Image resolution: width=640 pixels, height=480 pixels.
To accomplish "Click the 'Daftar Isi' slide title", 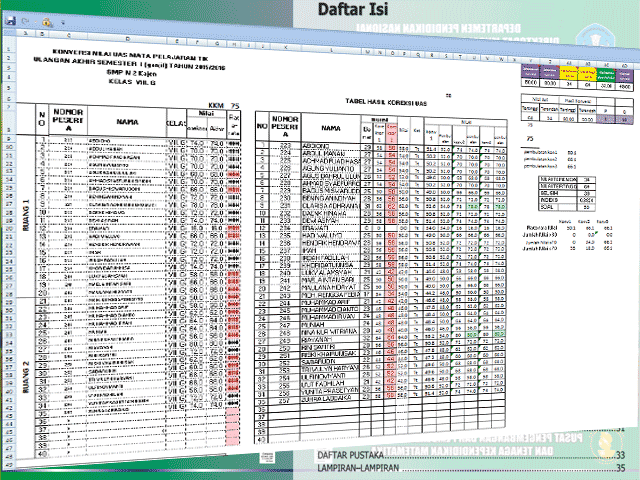I will [x=353, y=9].
